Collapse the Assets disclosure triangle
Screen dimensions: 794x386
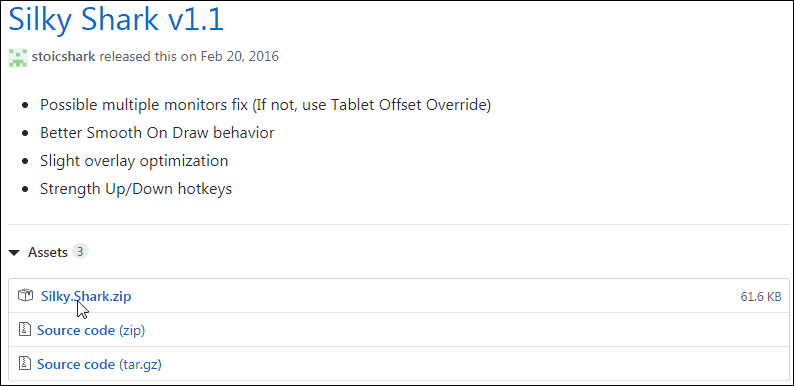[15, 252]
